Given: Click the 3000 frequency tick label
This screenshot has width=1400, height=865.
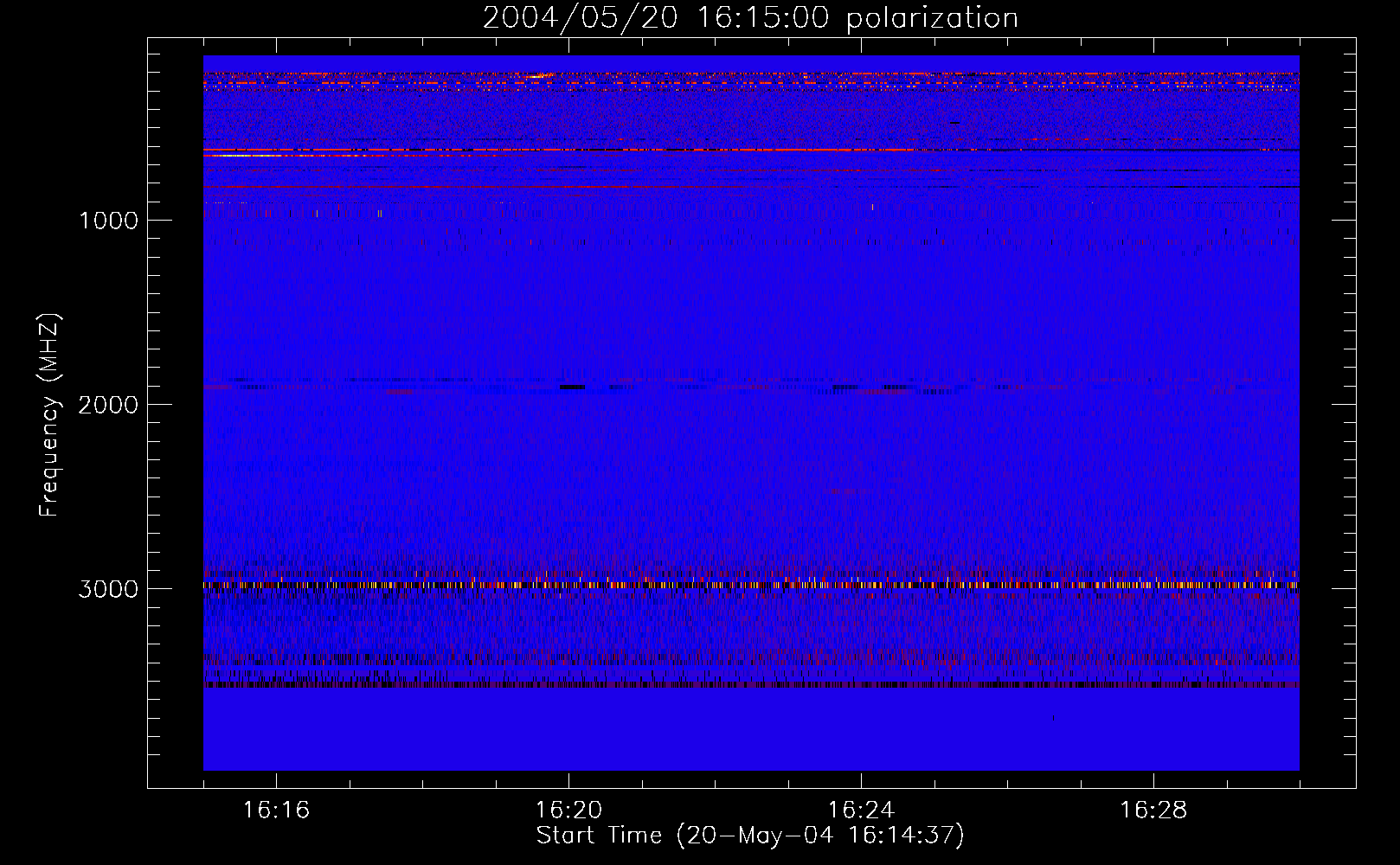Looking at the screenshot, I should click(109, 589).
